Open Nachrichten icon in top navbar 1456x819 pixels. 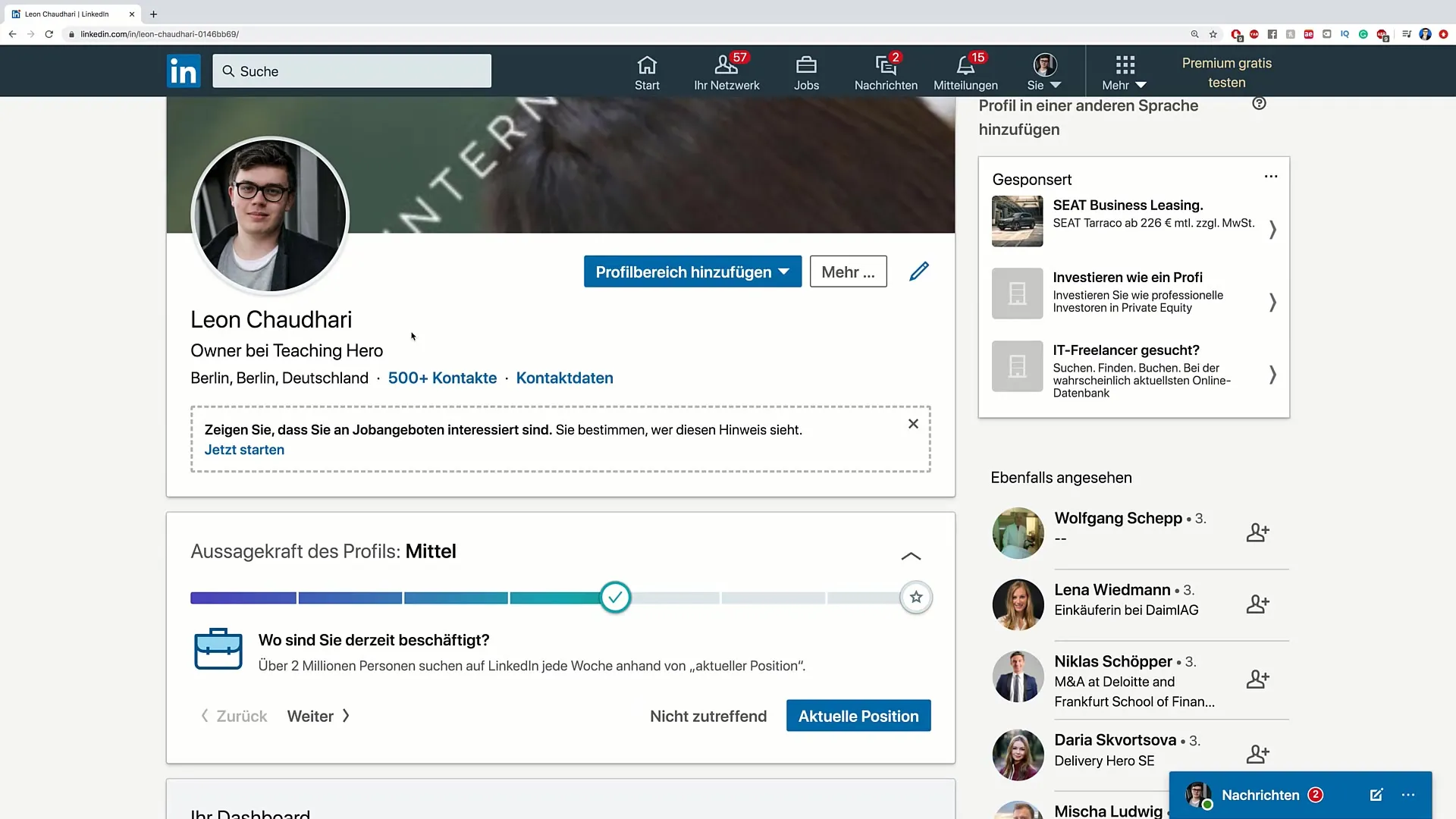(x=886, y=73)
